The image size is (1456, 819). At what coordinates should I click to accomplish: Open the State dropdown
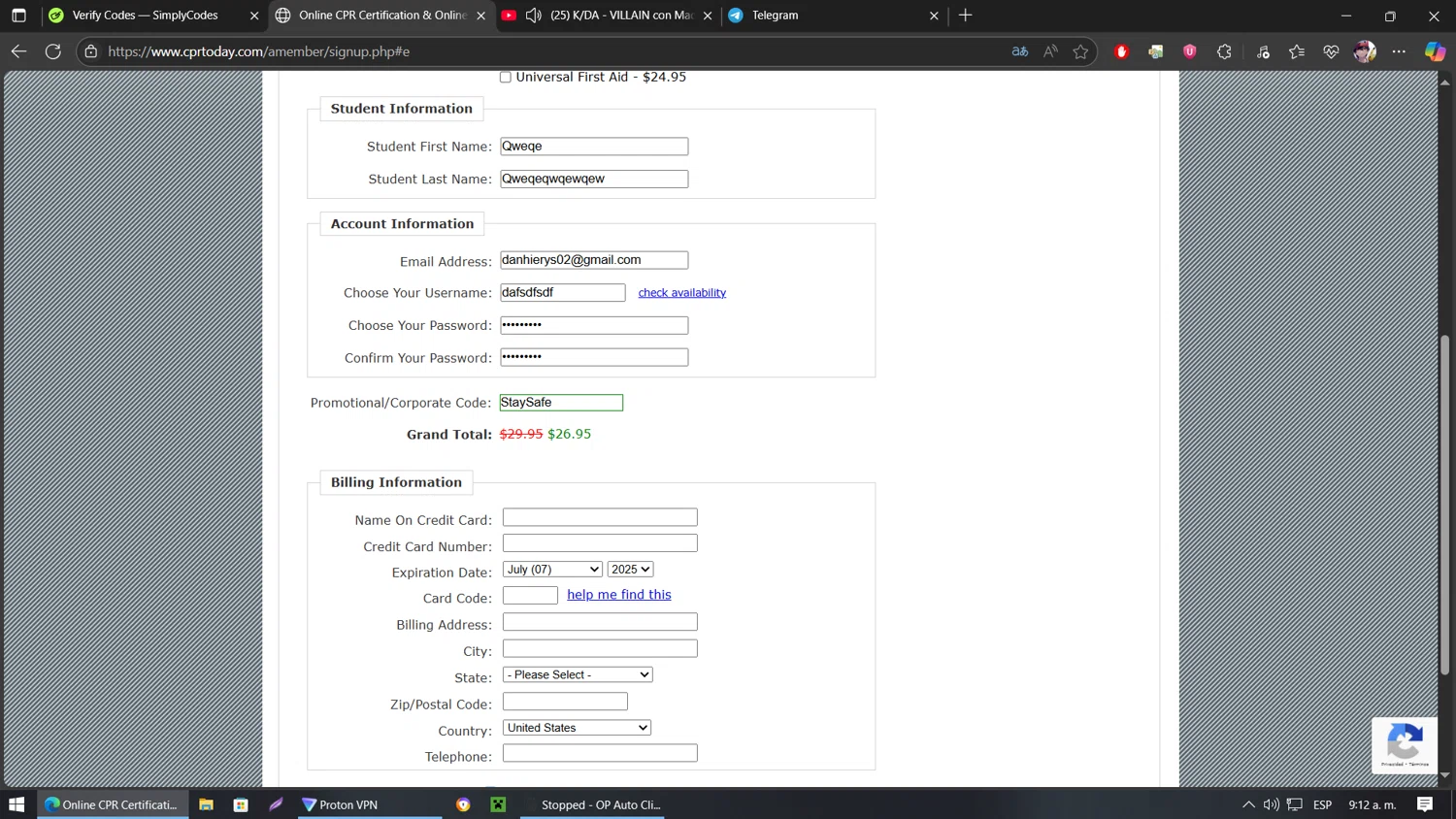point(578,674)
